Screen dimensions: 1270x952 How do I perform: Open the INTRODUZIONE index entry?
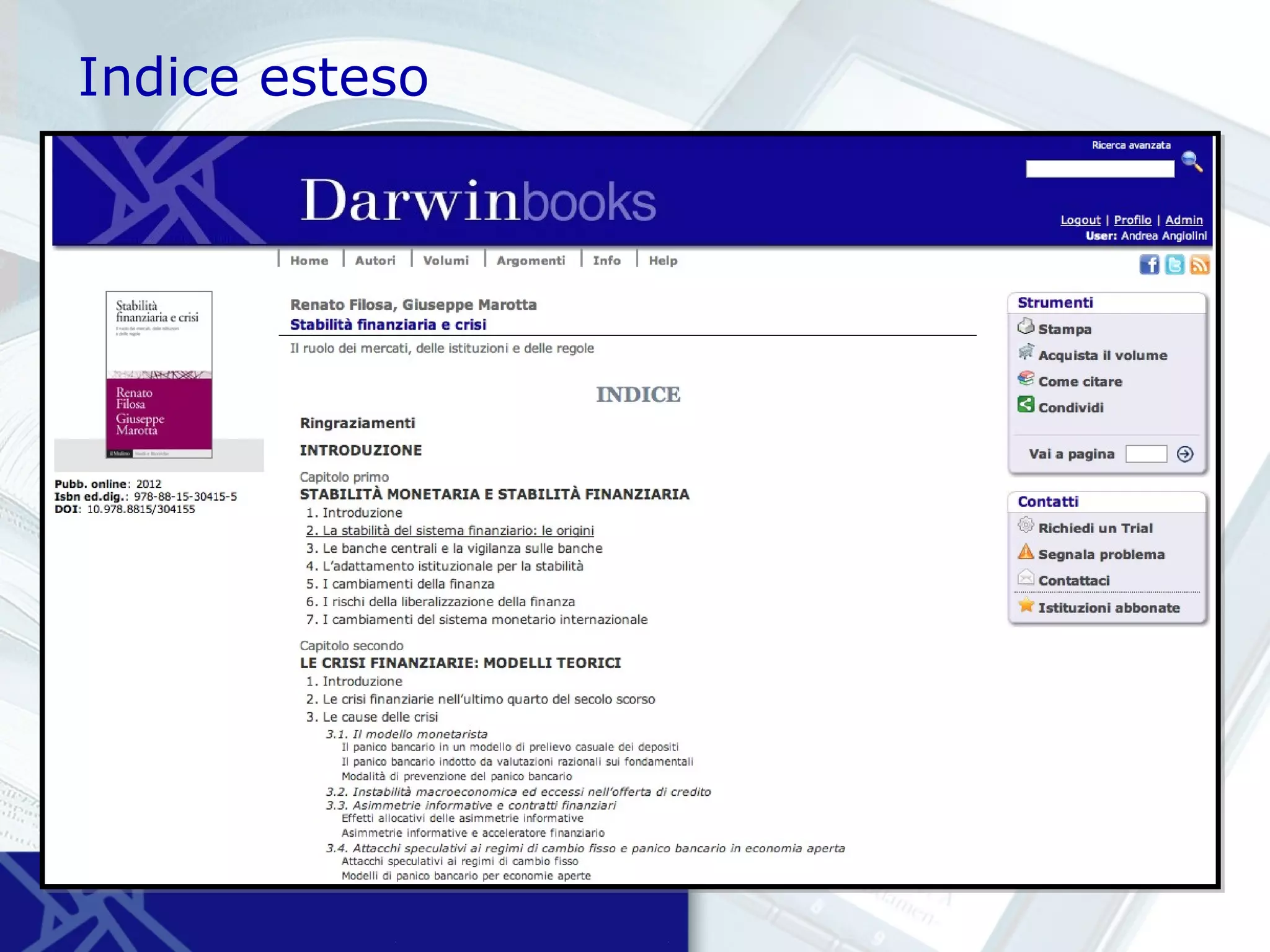[x=361, y=451]
